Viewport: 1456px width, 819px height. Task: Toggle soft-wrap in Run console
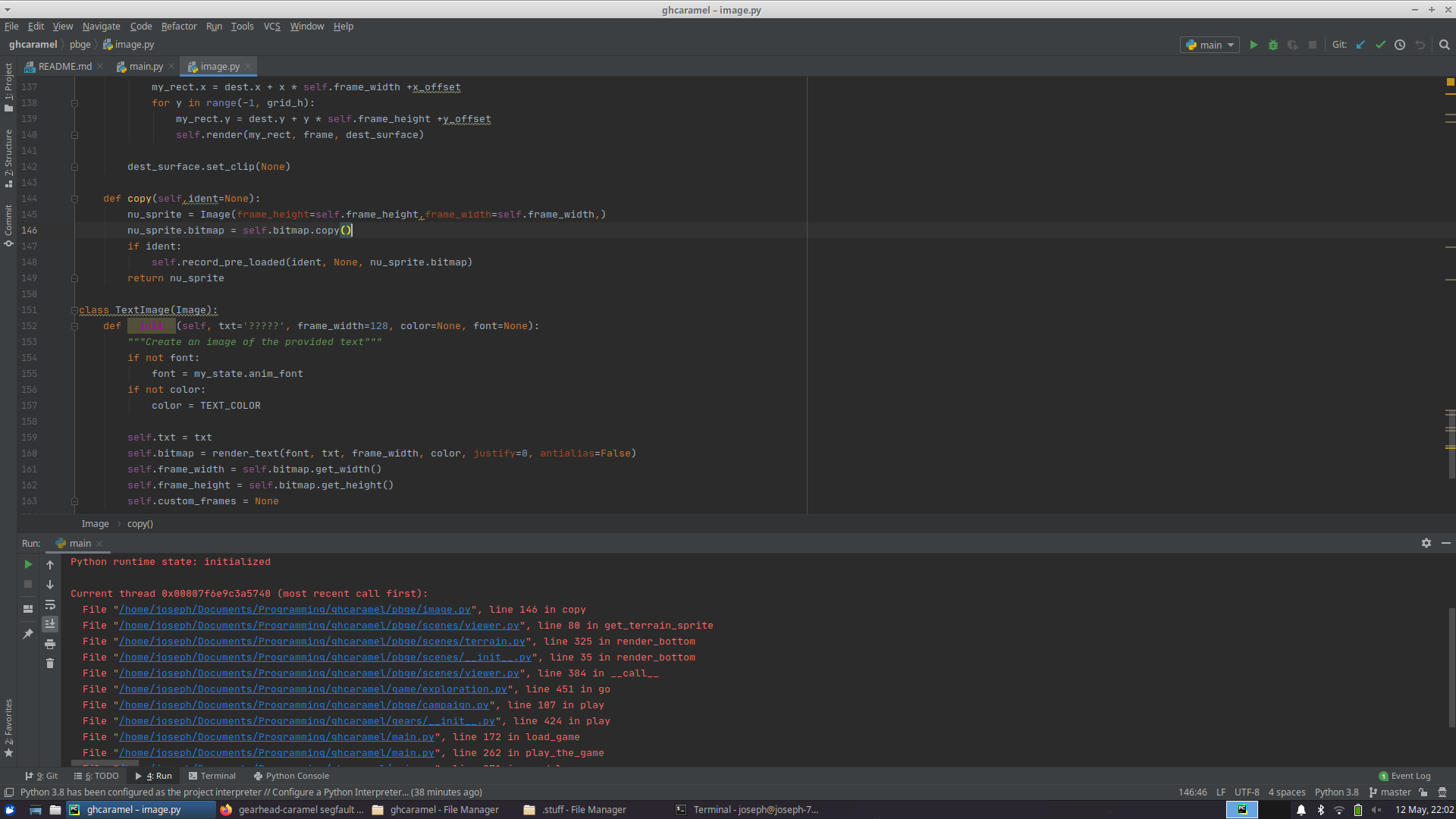[50, 604]
